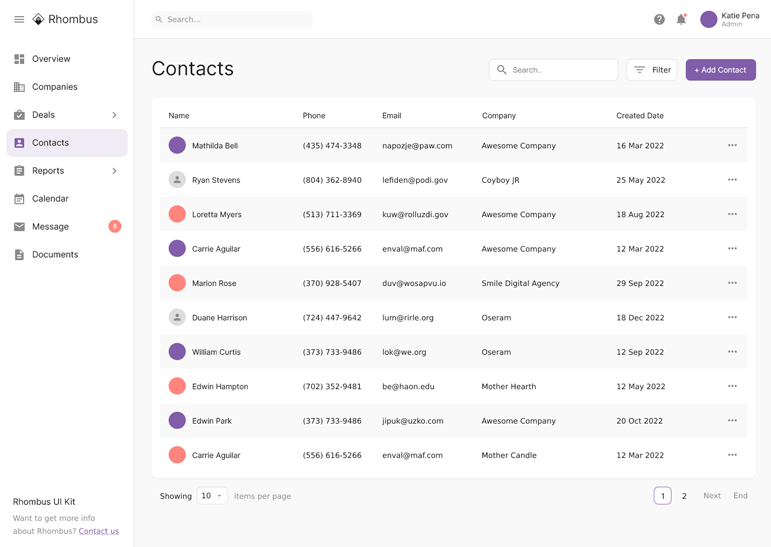Screen dimensions: 771x547
Task: Open Message in the sidebar
Action: click(50, 227)
